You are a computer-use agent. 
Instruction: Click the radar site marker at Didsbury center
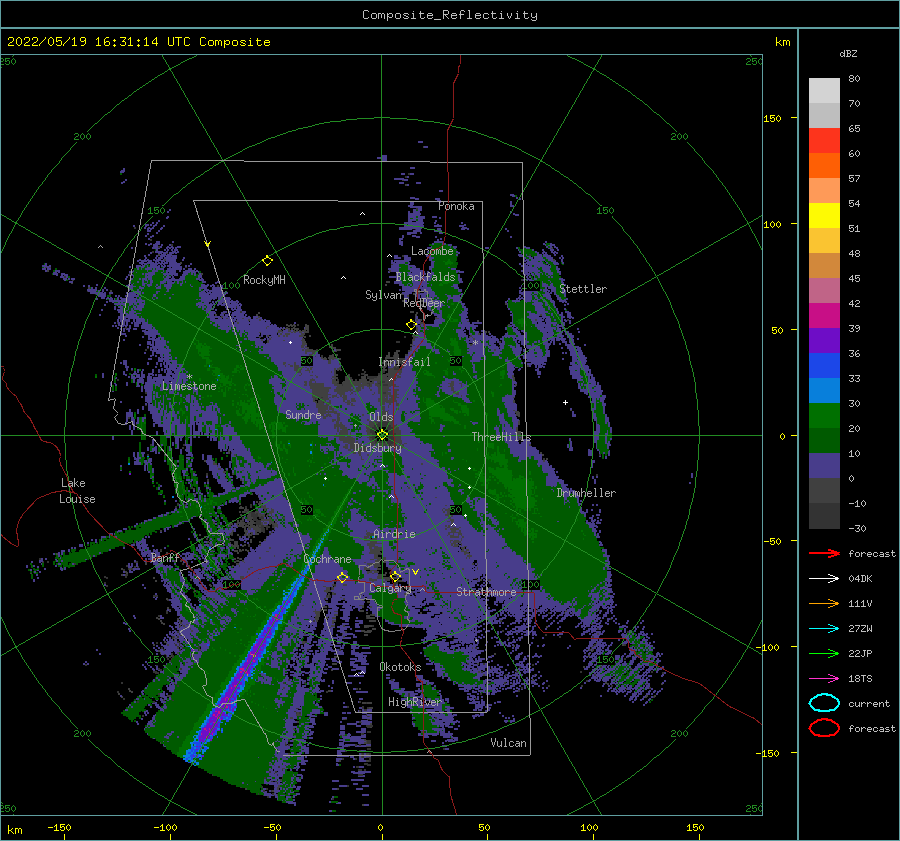tap(382, 435)
